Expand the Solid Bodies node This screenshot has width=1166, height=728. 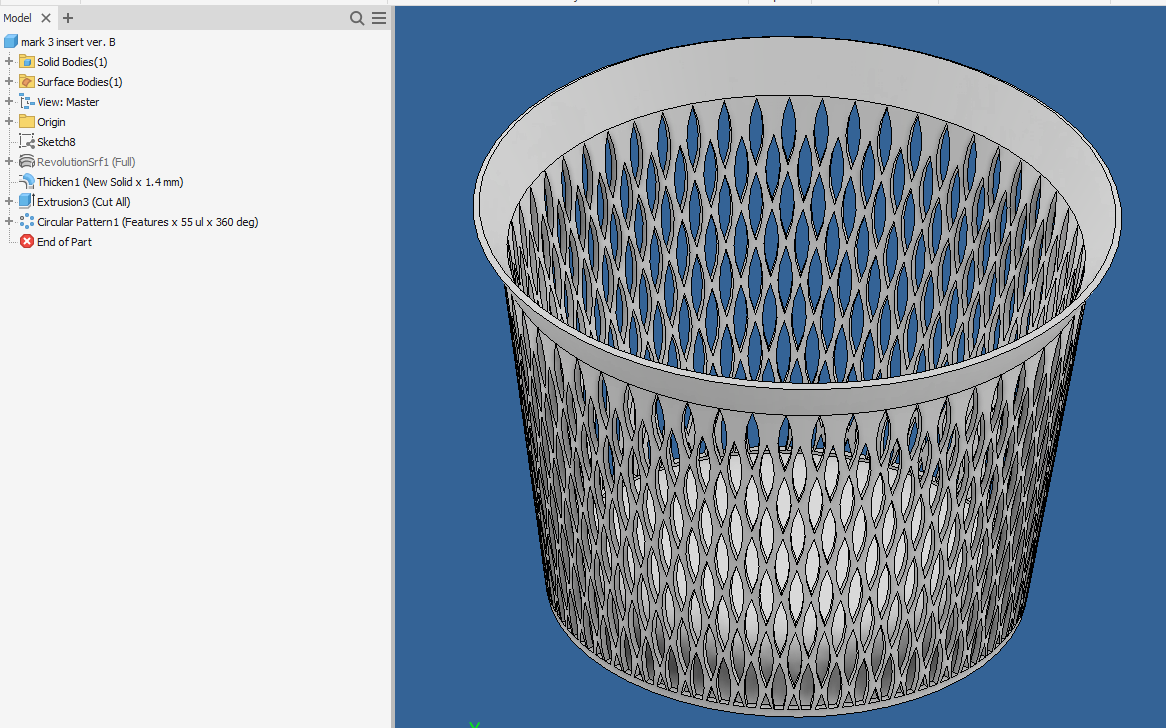coord(8,61)
